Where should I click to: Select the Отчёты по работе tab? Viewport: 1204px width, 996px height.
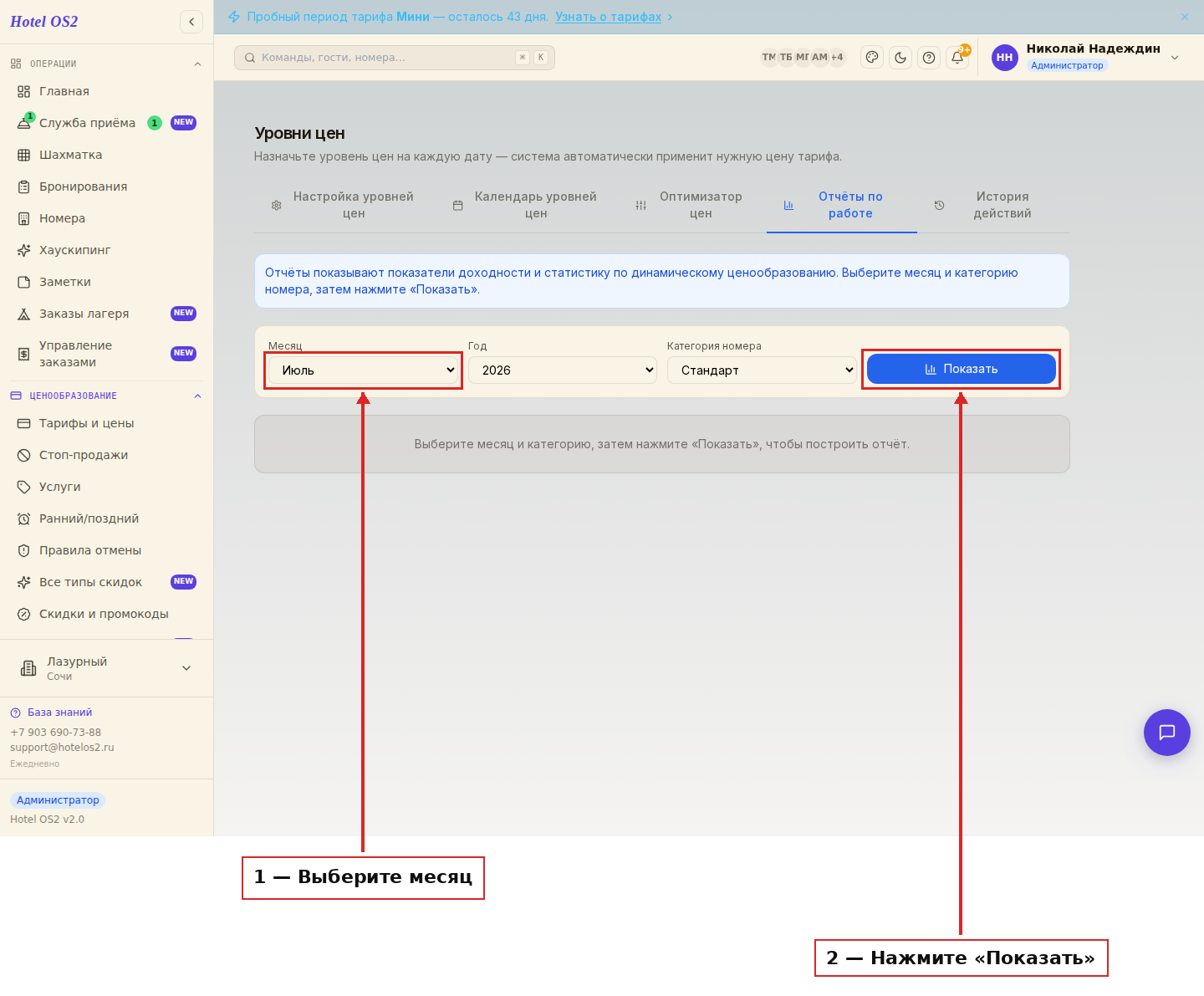pos(841,205)
